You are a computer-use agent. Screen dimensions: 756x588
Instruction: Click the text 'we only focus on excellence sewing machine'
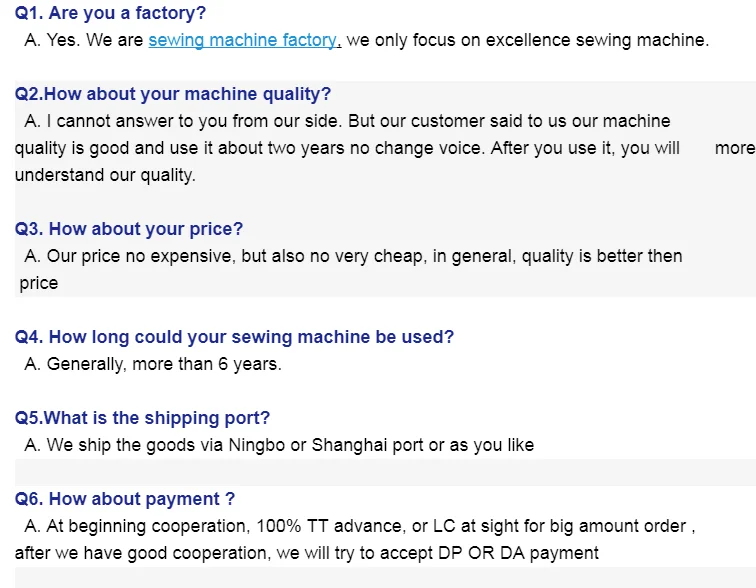tap(527, 41)
